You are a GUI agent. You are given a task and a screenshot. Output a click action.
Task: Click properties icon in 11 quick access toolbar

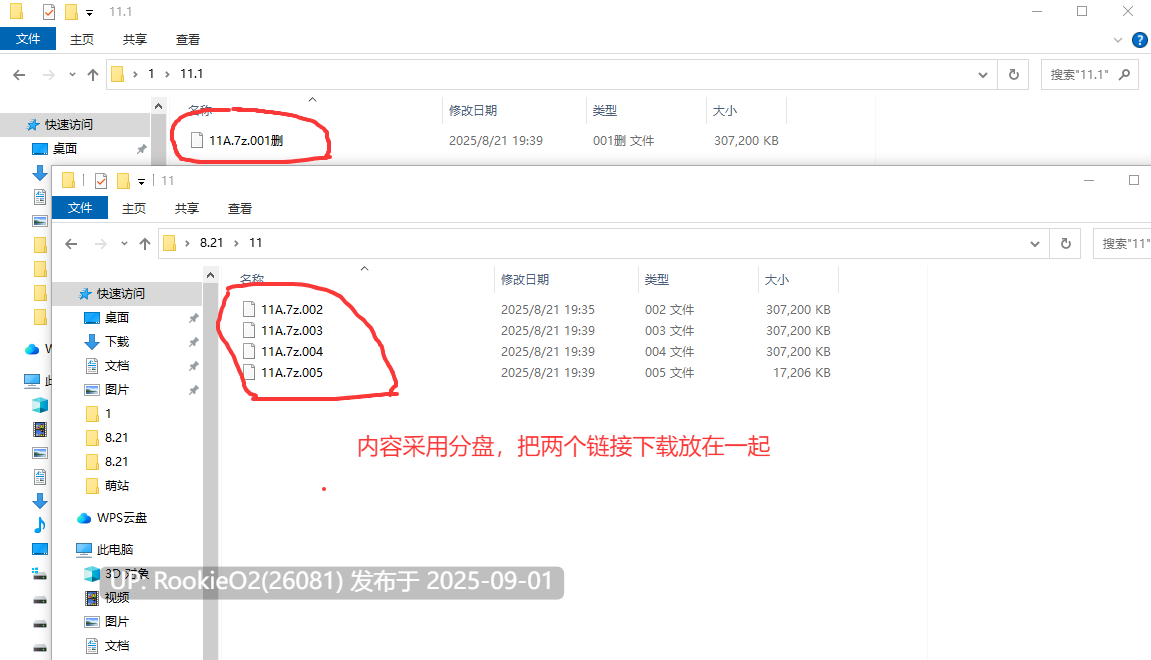101,181
